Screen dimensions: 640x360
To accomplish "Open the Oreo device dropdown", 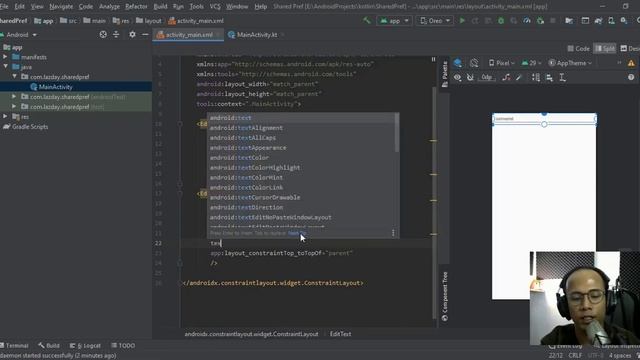I will 435,20.
